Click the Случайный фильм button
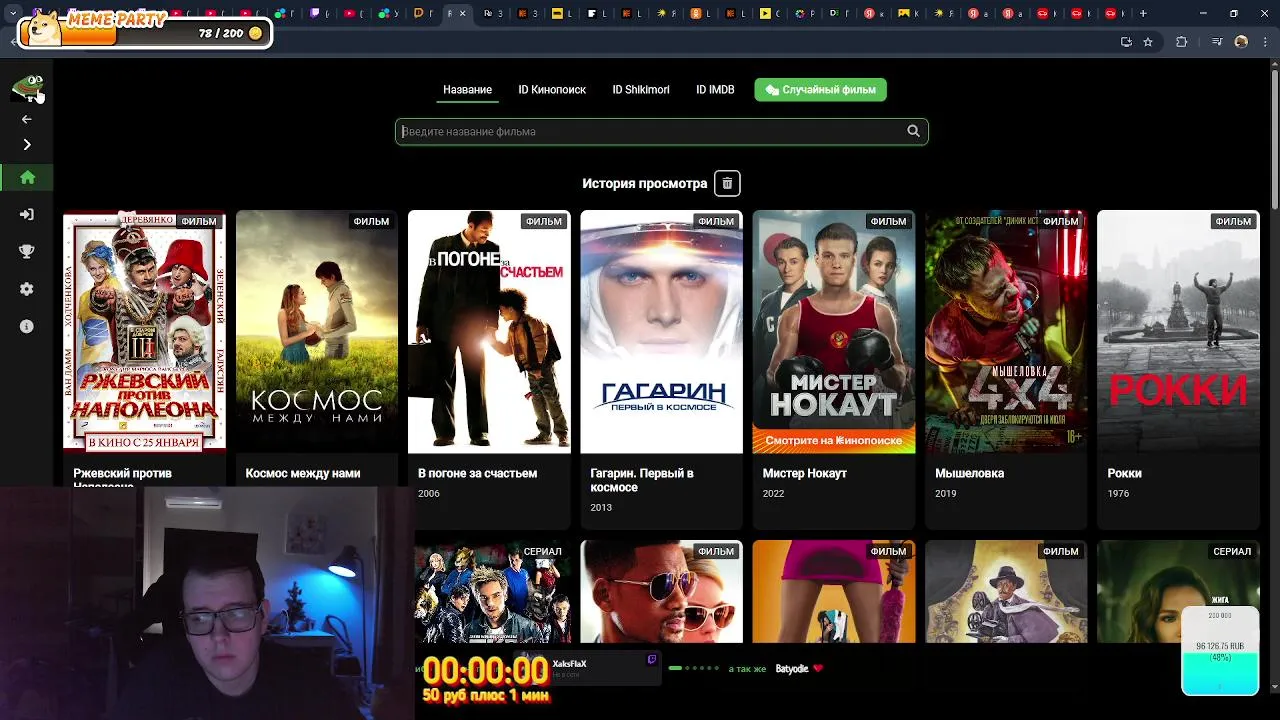Screen dimensions: 1280x720 coord(821,90)
